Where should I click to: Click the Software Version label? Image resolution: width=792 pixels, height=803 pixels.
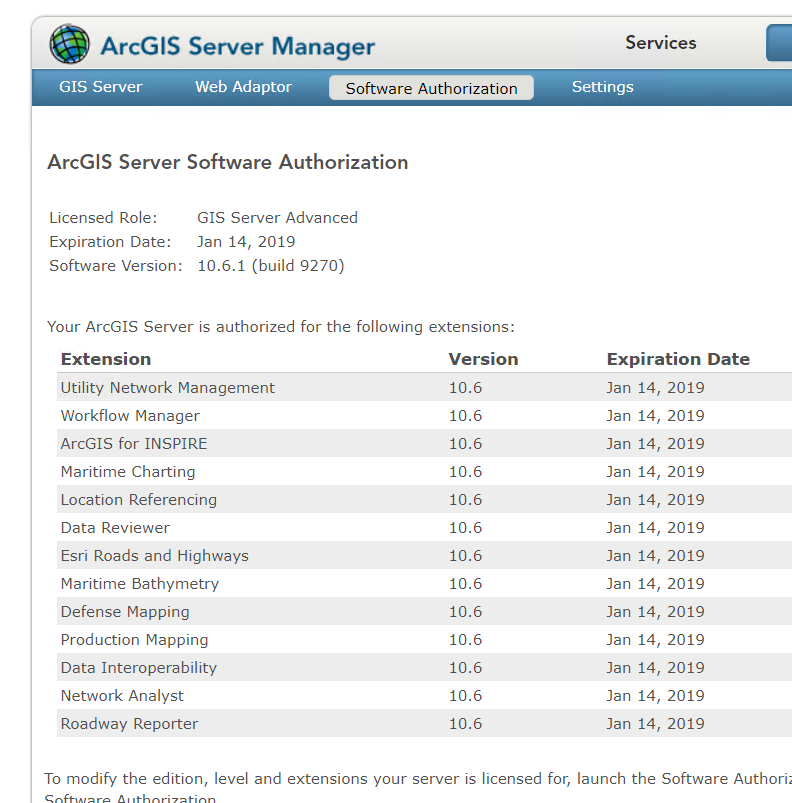[x=116, y=266]
